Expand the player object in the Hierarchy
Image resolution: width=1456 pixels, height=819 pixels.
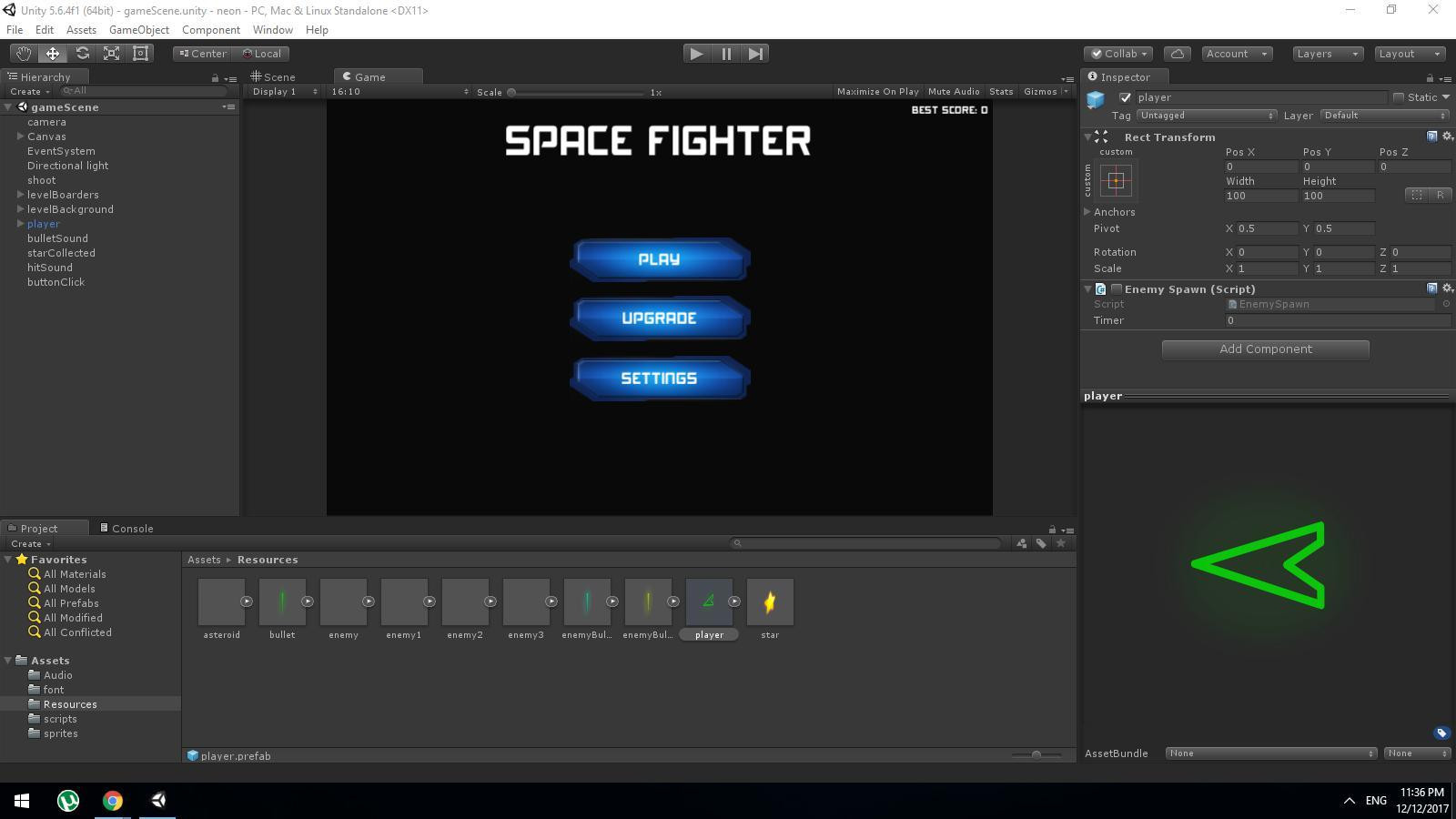pos(20,223)
